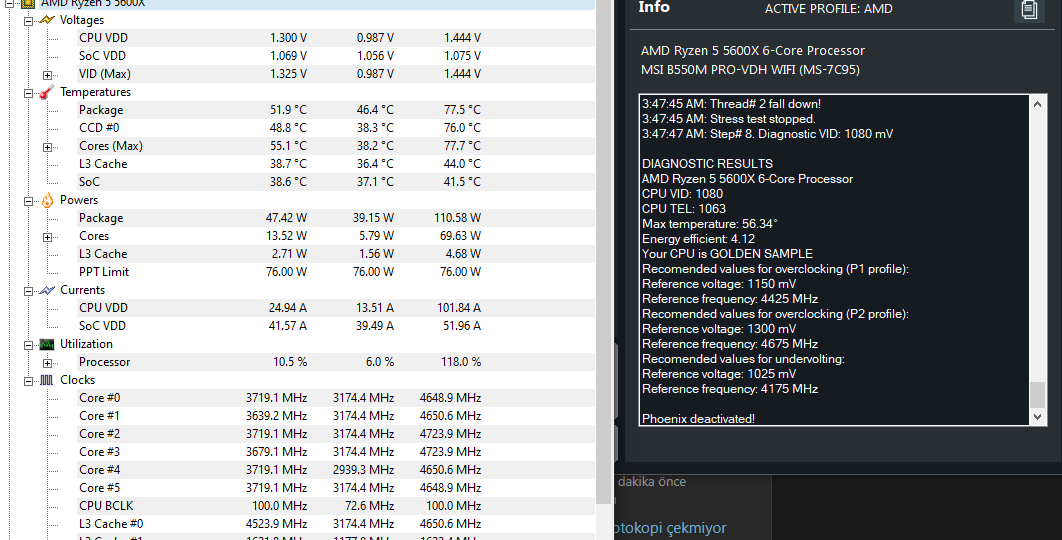Click the 'Reference voltage: 1025 mV' line

719,374
